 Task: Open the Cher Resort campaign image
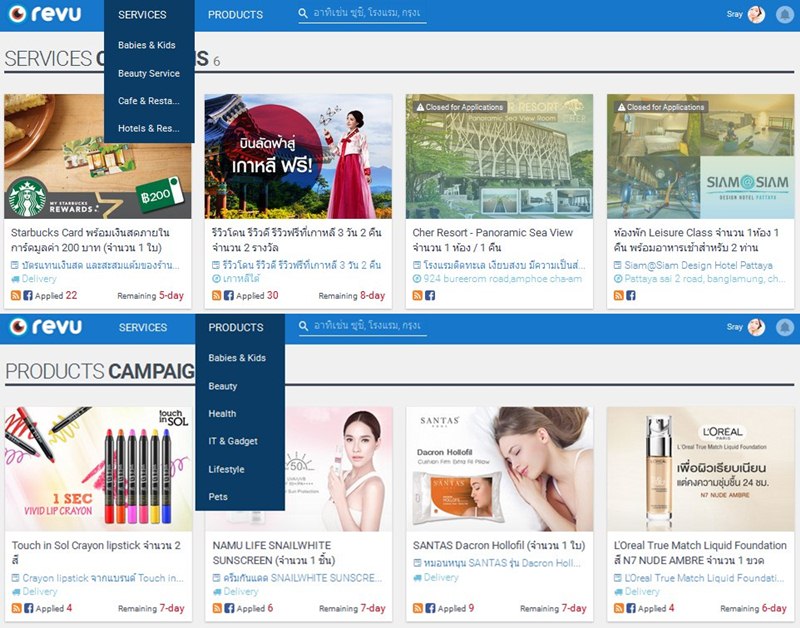499,156
